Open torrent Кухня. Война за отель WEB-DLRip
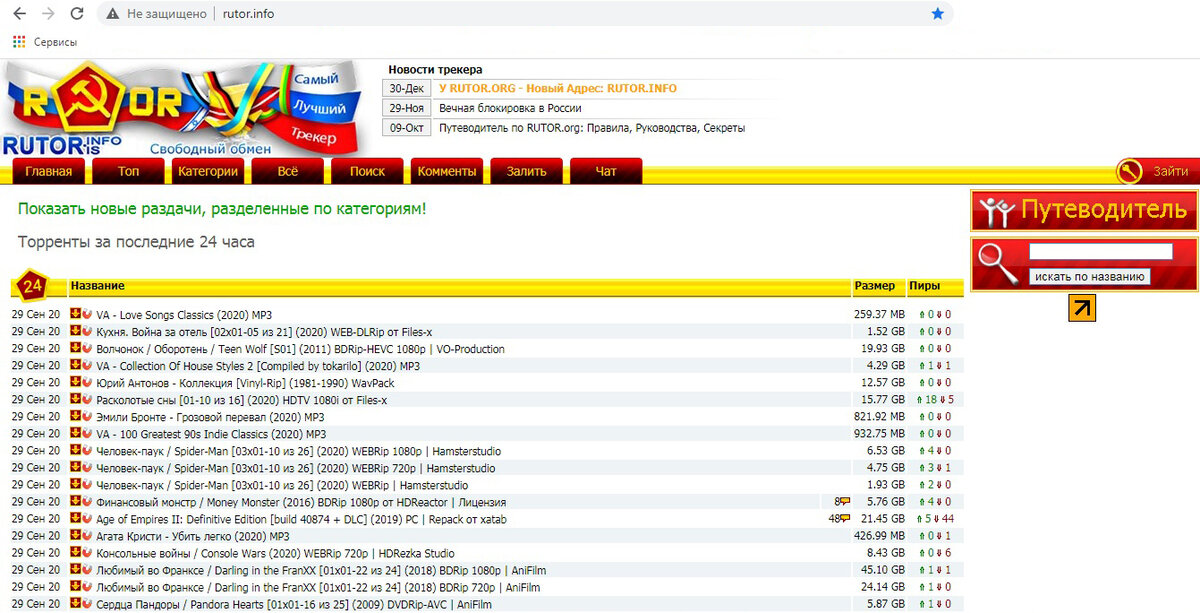The width and height of the screenshot is (1200, 613). click(264, 331)
